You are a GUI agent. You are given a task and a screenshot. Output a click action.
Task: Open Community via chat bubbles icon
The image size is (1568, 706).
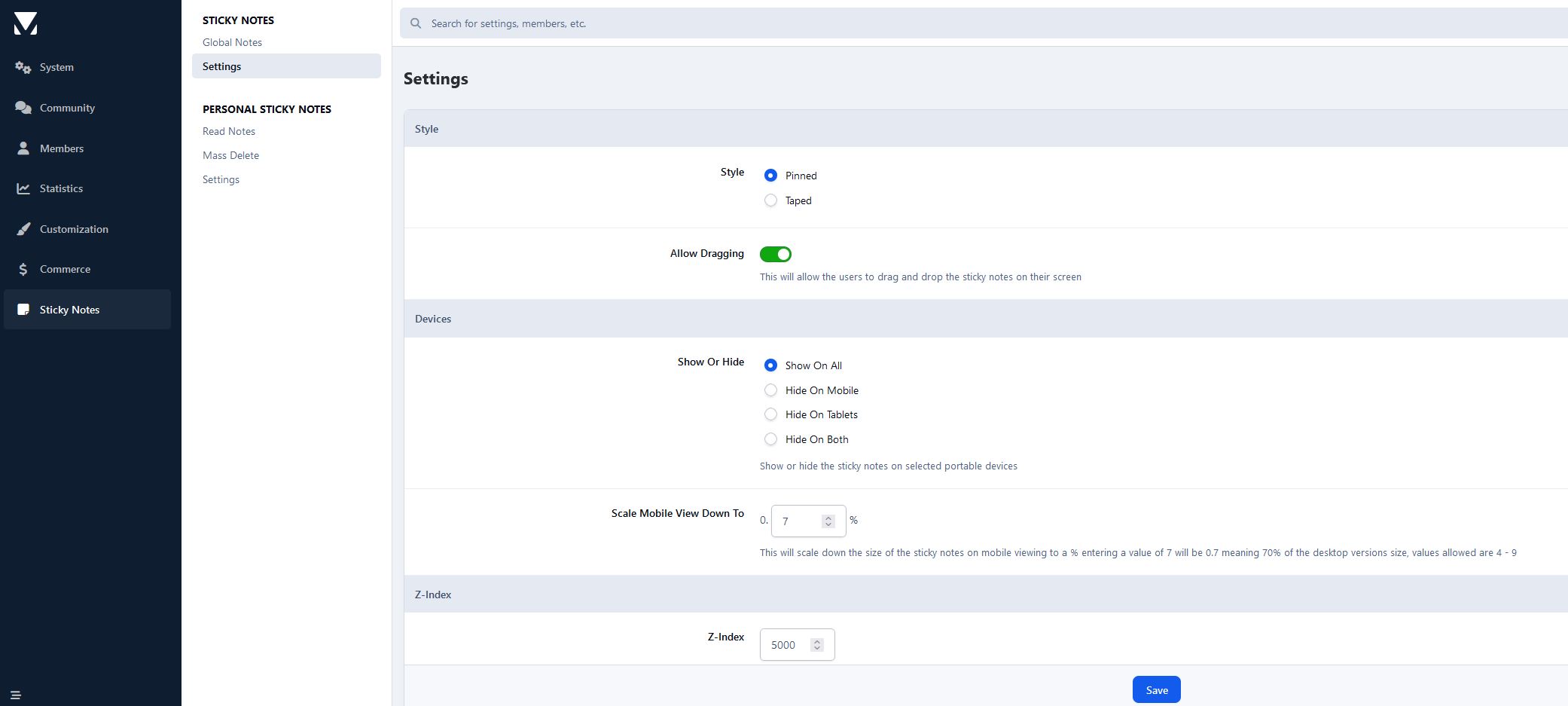pyautogui.click(x=23, y=108)
